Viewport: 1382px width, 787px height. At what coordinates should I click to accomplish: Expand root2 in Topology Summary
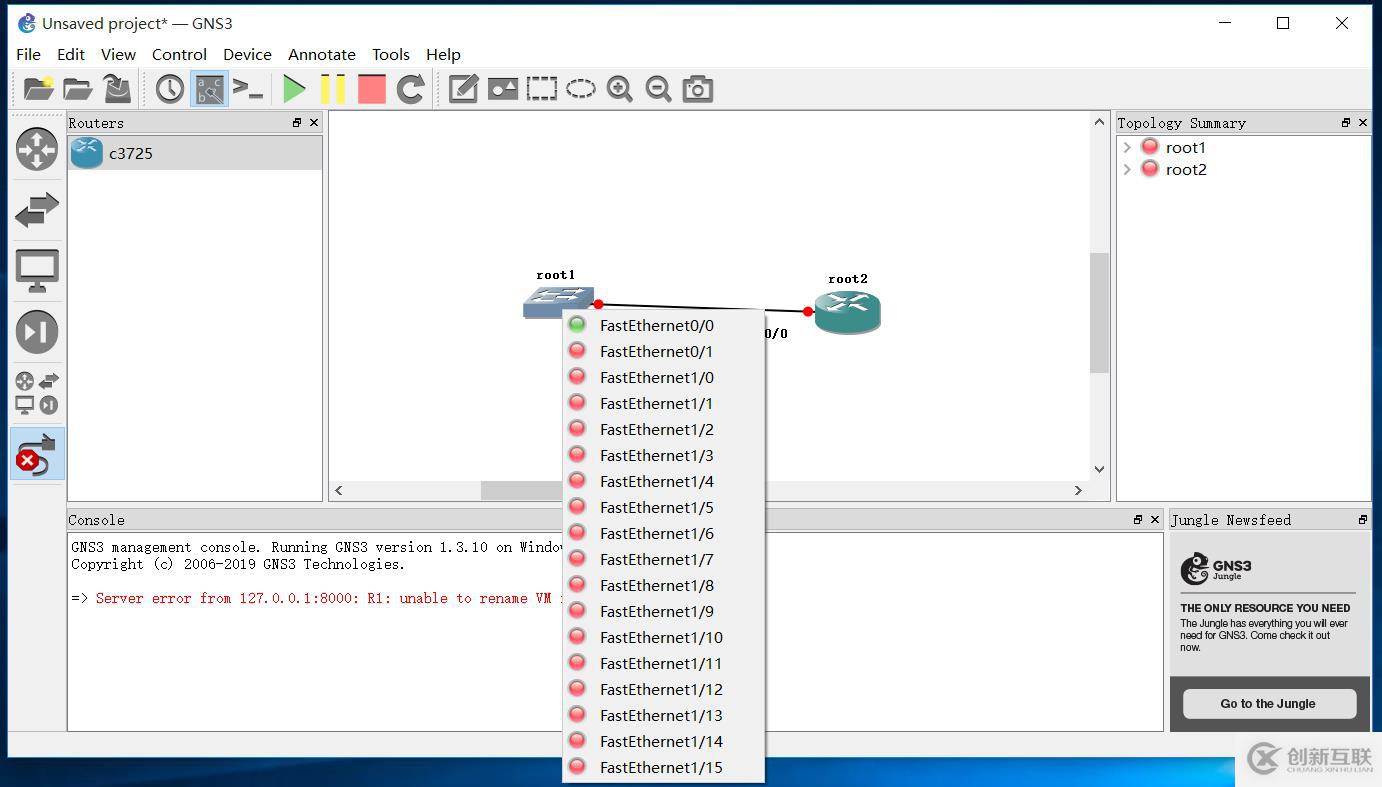[x=1128, y=170]
